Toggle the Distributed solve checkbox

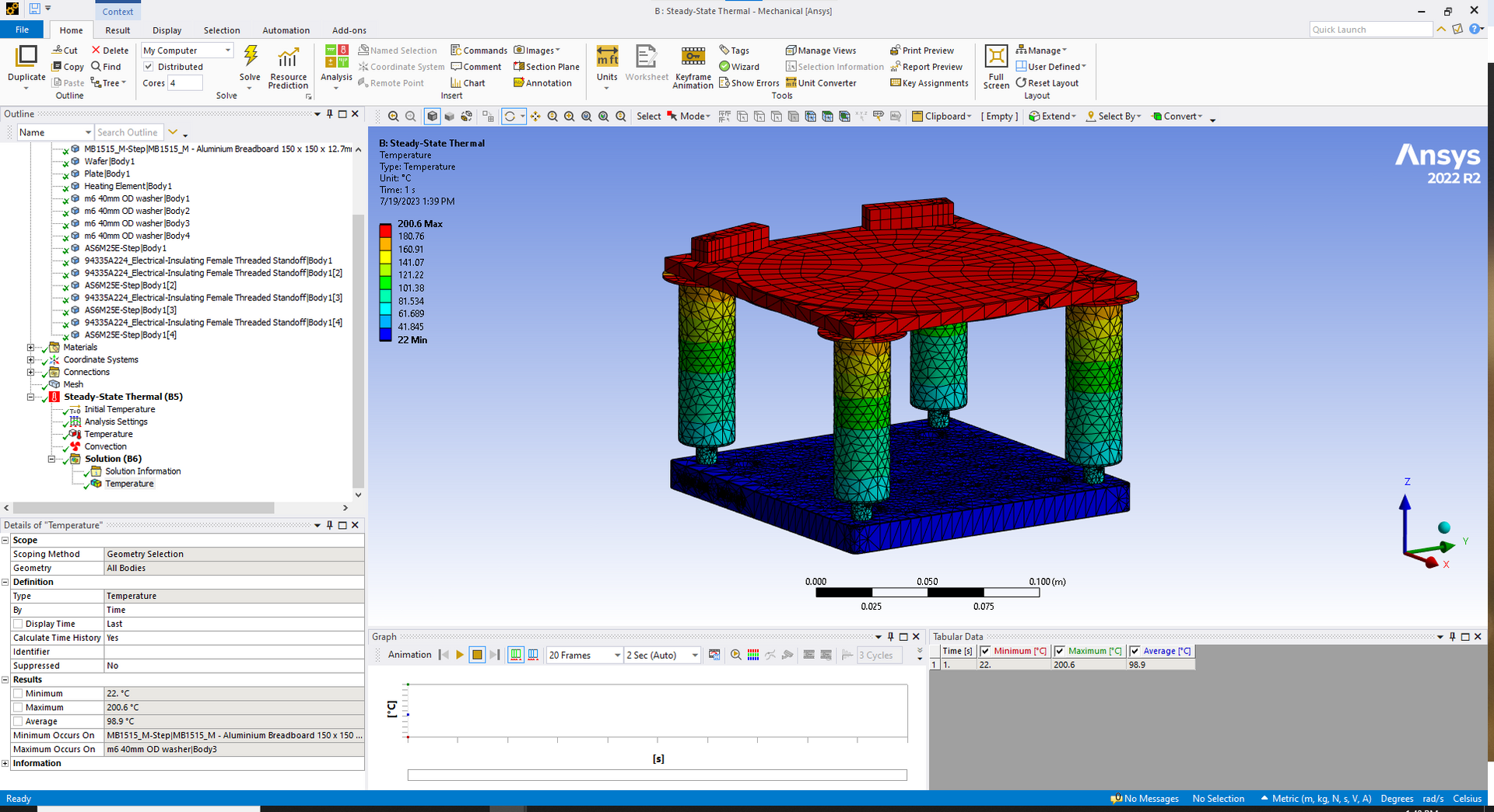149,67
